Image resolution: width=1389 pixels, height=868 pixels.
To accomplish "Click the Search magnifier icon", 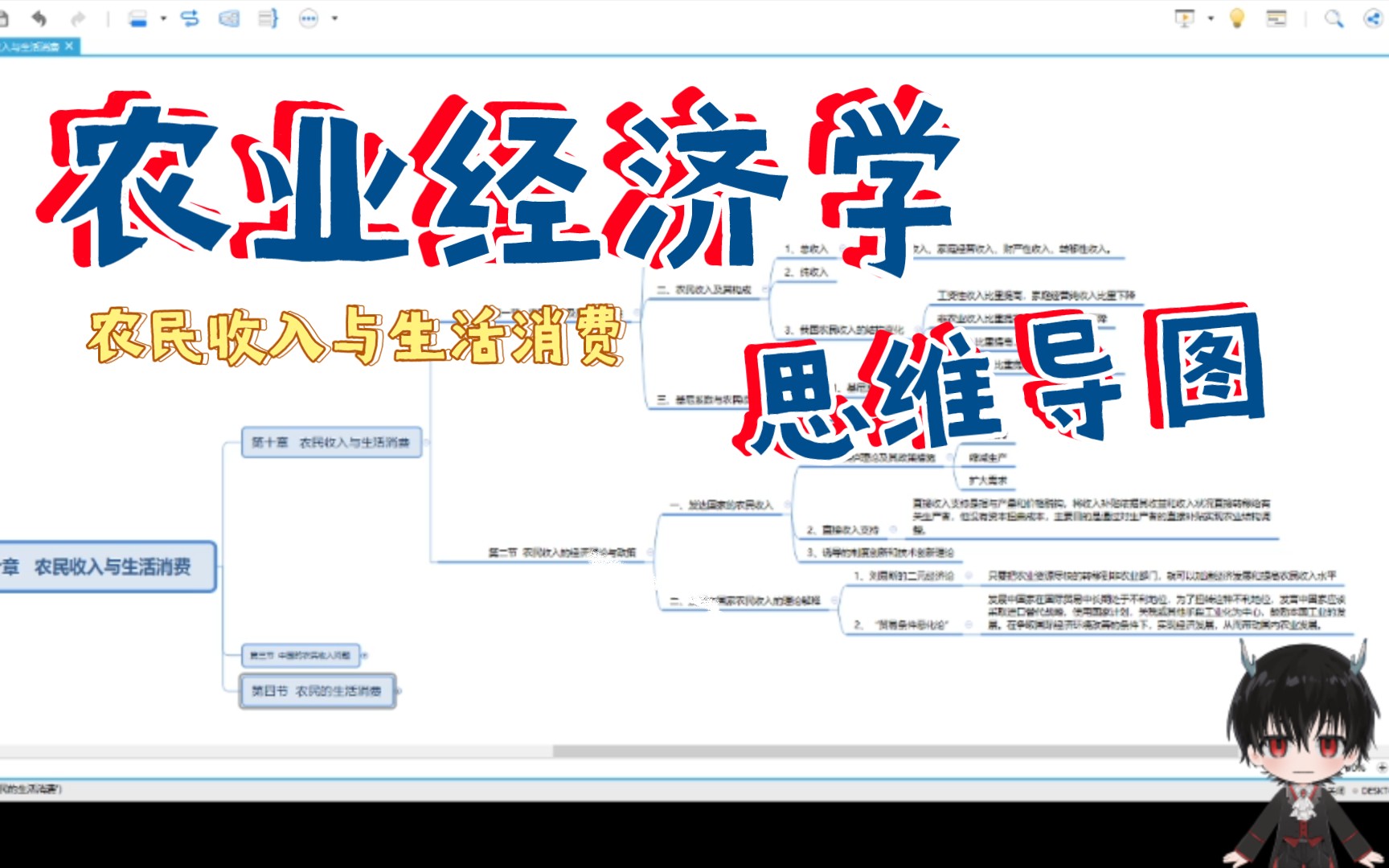I will pos(1334,18).
